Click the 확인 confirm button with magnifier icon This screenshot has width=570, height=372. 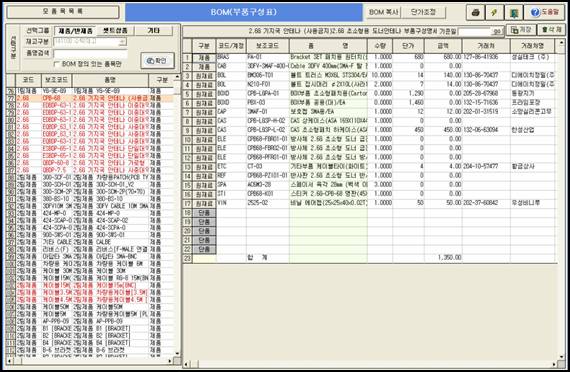coord(157,61)
